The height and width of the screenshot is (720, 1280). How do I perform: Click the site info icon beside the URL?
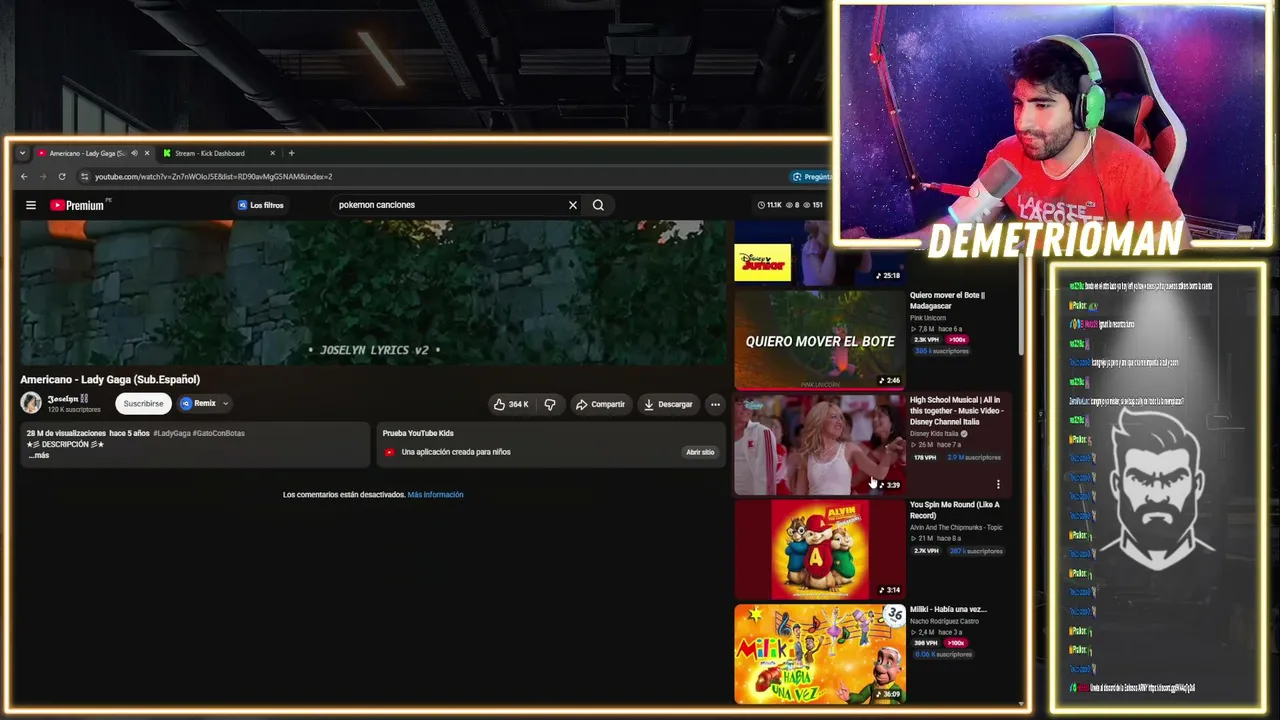(x=84, y=177)
